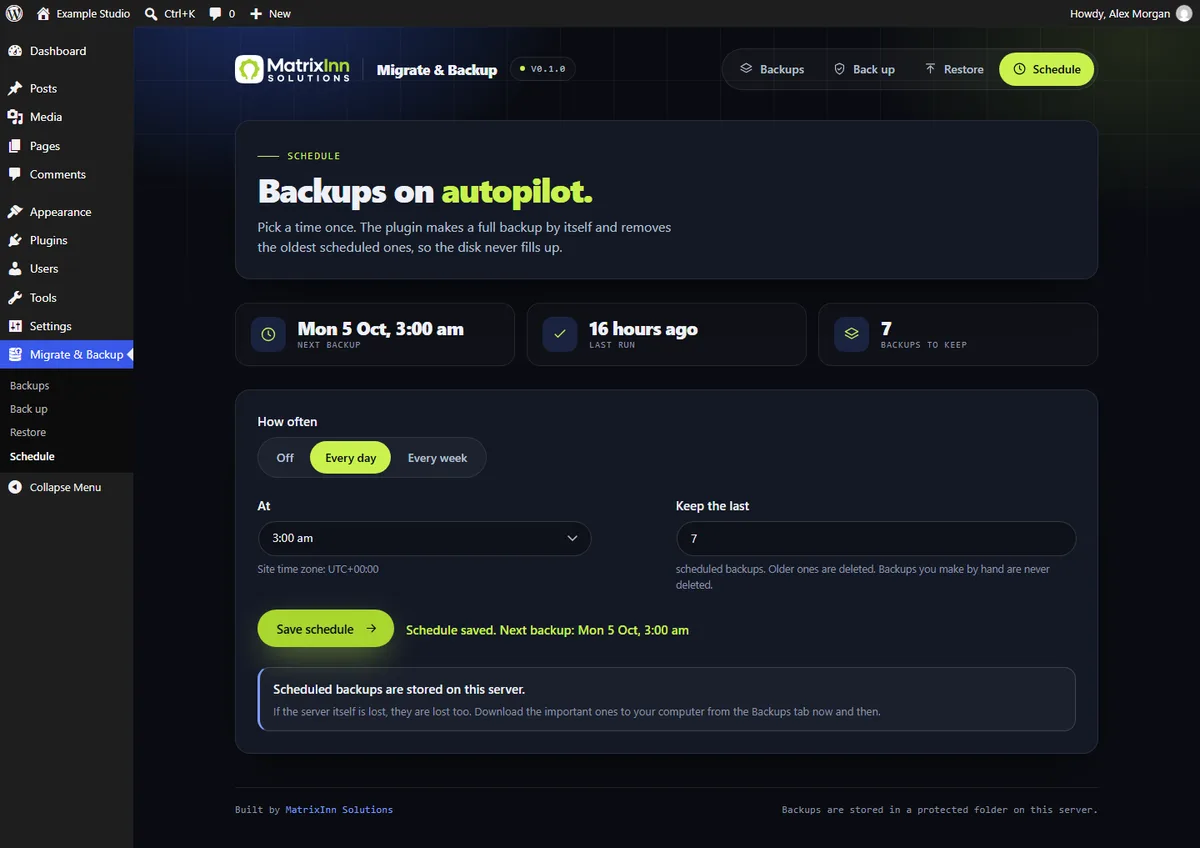Click the Media library icon
The width and height of the screenshot is (1200, 848).
[15, 117]
